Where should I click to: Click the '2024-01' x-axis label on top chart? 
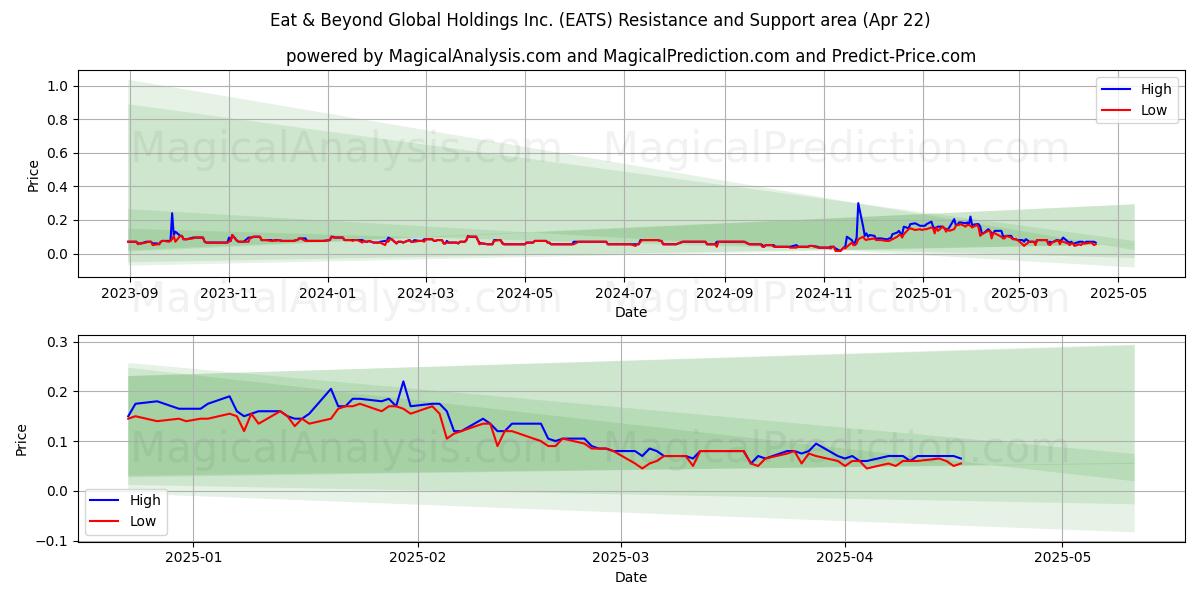click(329, 294)
